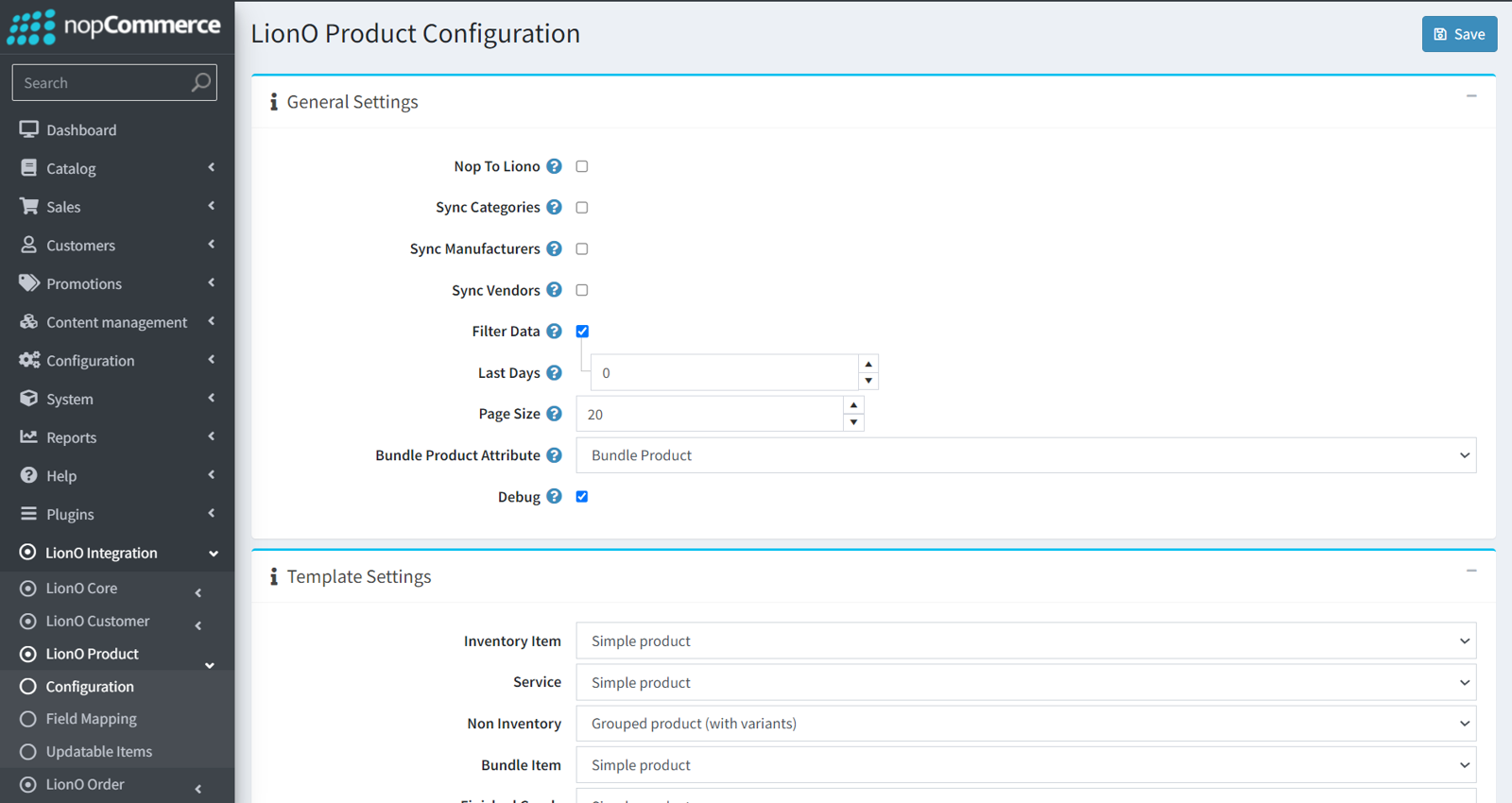Screen dimensions: 1512x803
Task: Open the Reports menu
Action: [x=117, y=437]
